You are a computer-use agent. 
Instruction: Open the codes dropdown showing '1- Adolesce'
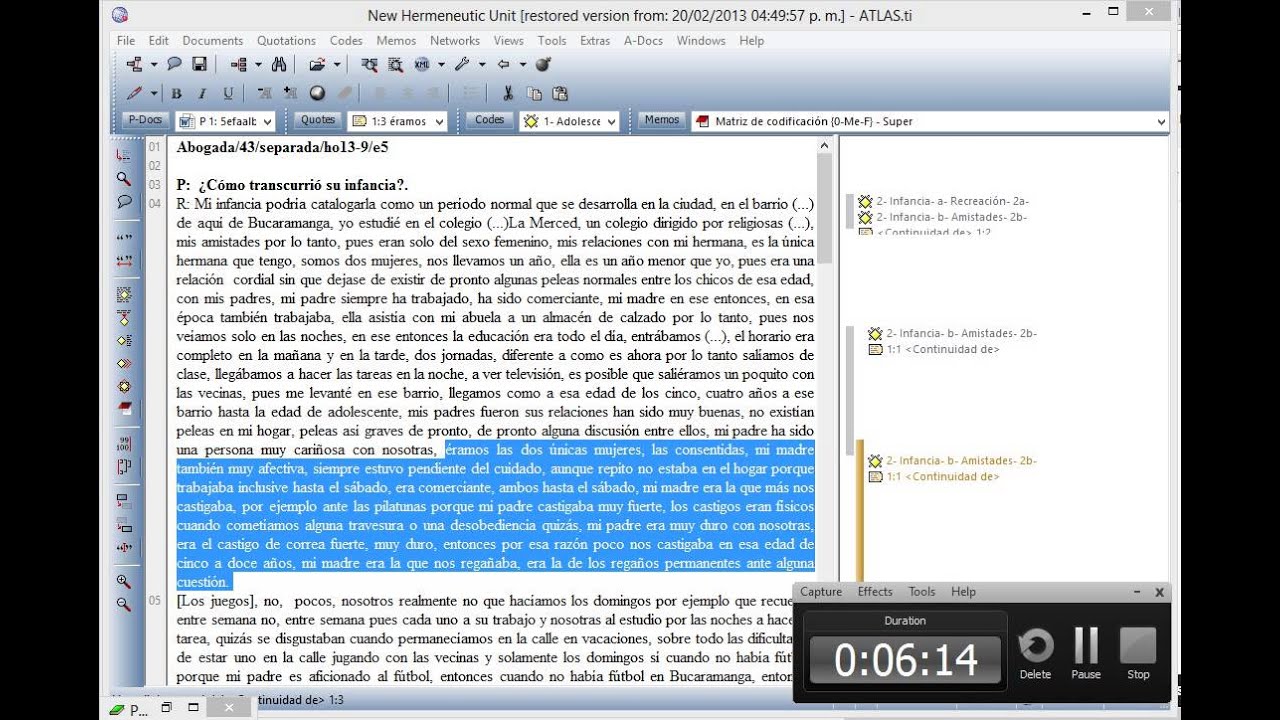(571, 121)
